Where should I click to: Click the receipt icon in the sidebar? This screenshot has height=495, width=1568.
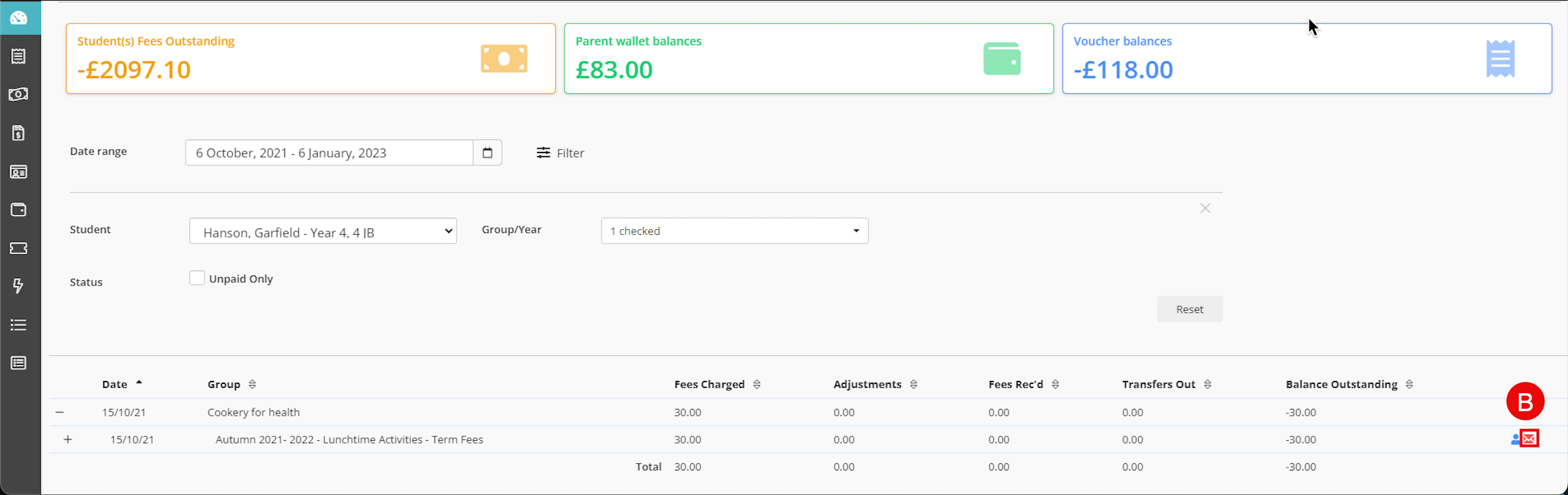pyautogui.click(x=19, y=56)
